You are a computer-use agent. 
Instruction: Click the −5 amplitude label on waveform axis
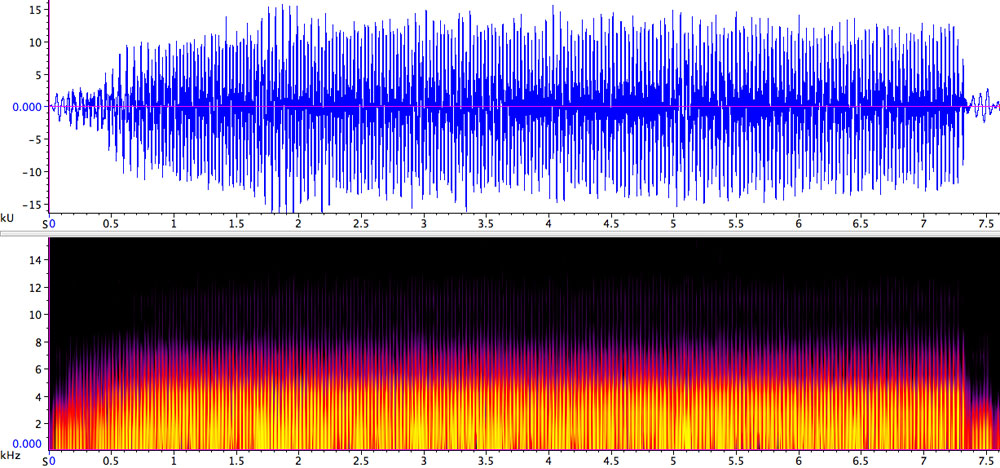[35, 140]
